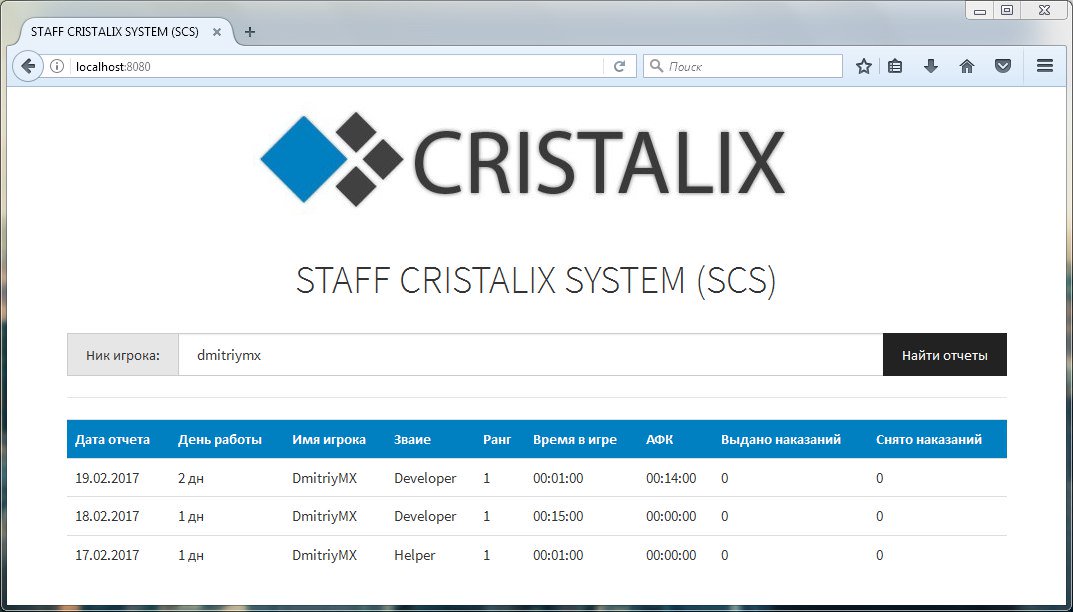Click the Ранг column header

click(x=497, y=439)
